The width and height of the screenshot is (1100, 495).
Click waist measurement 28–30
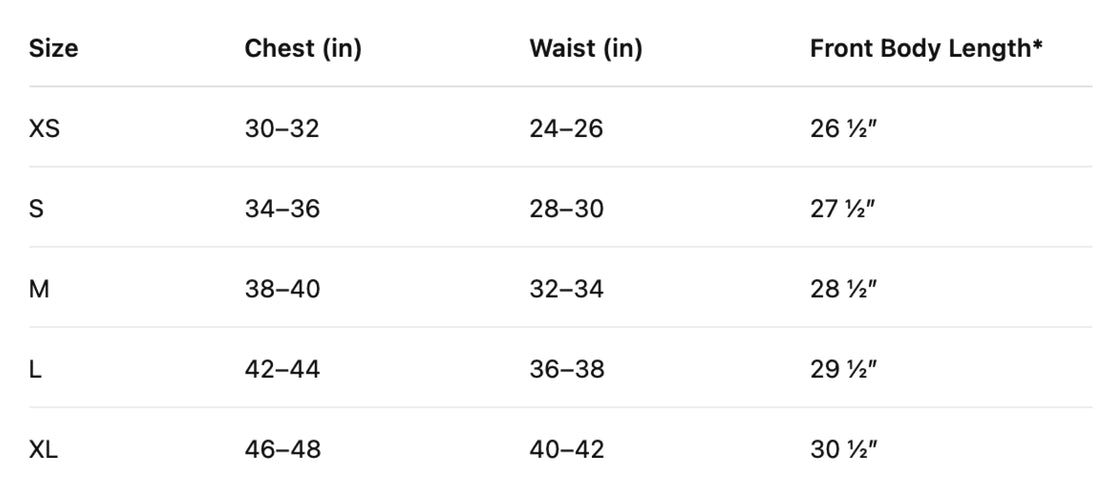pyautogui.click(x=567, y=209)
